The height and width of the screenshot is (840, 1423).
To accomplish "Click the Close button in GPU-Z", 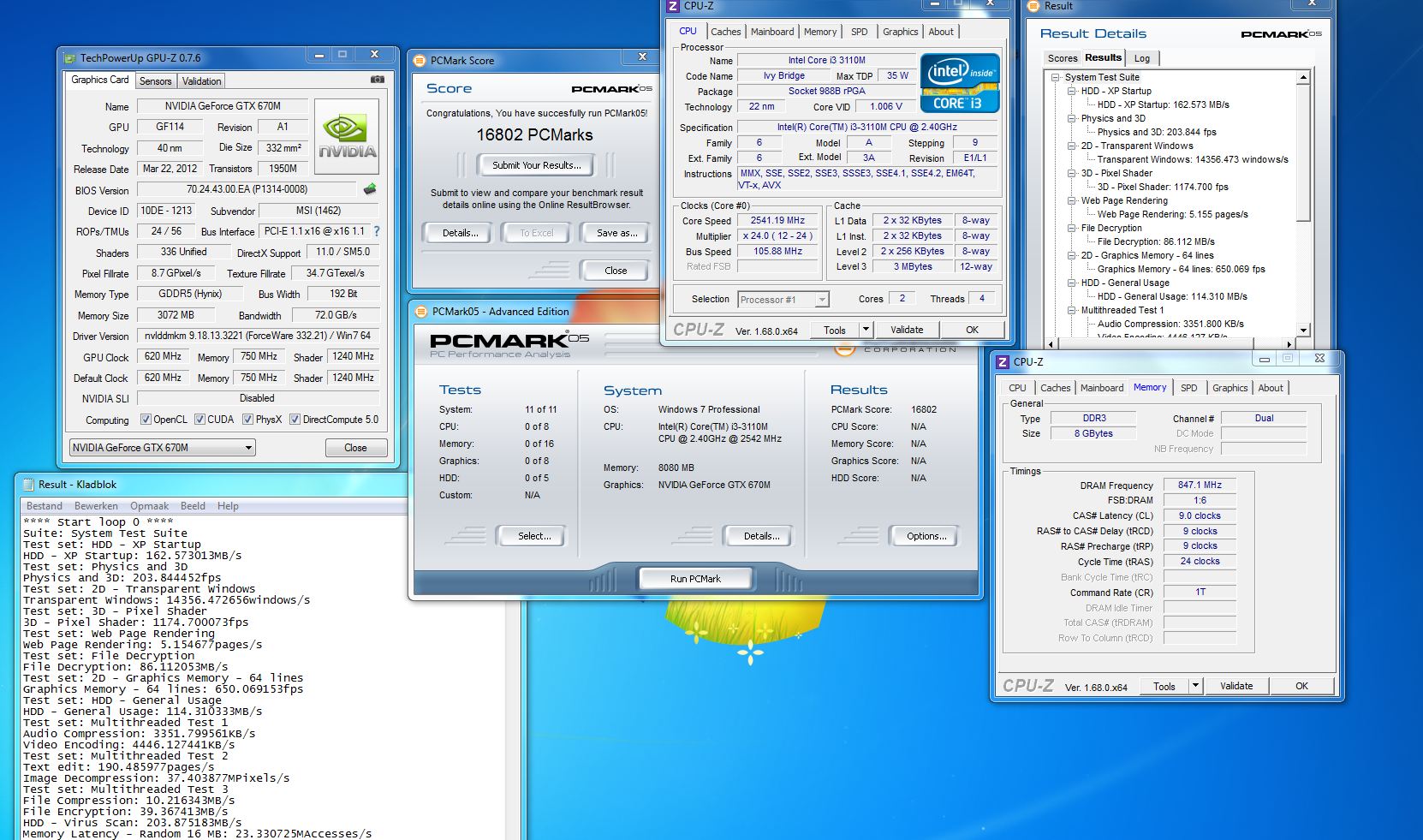I will point(355,448).
